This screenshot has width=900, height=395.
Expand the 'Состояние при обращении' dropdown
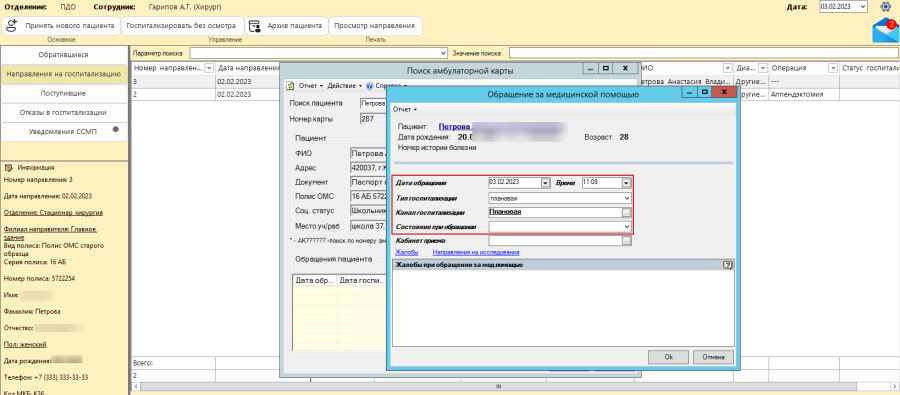pos(626,227)
